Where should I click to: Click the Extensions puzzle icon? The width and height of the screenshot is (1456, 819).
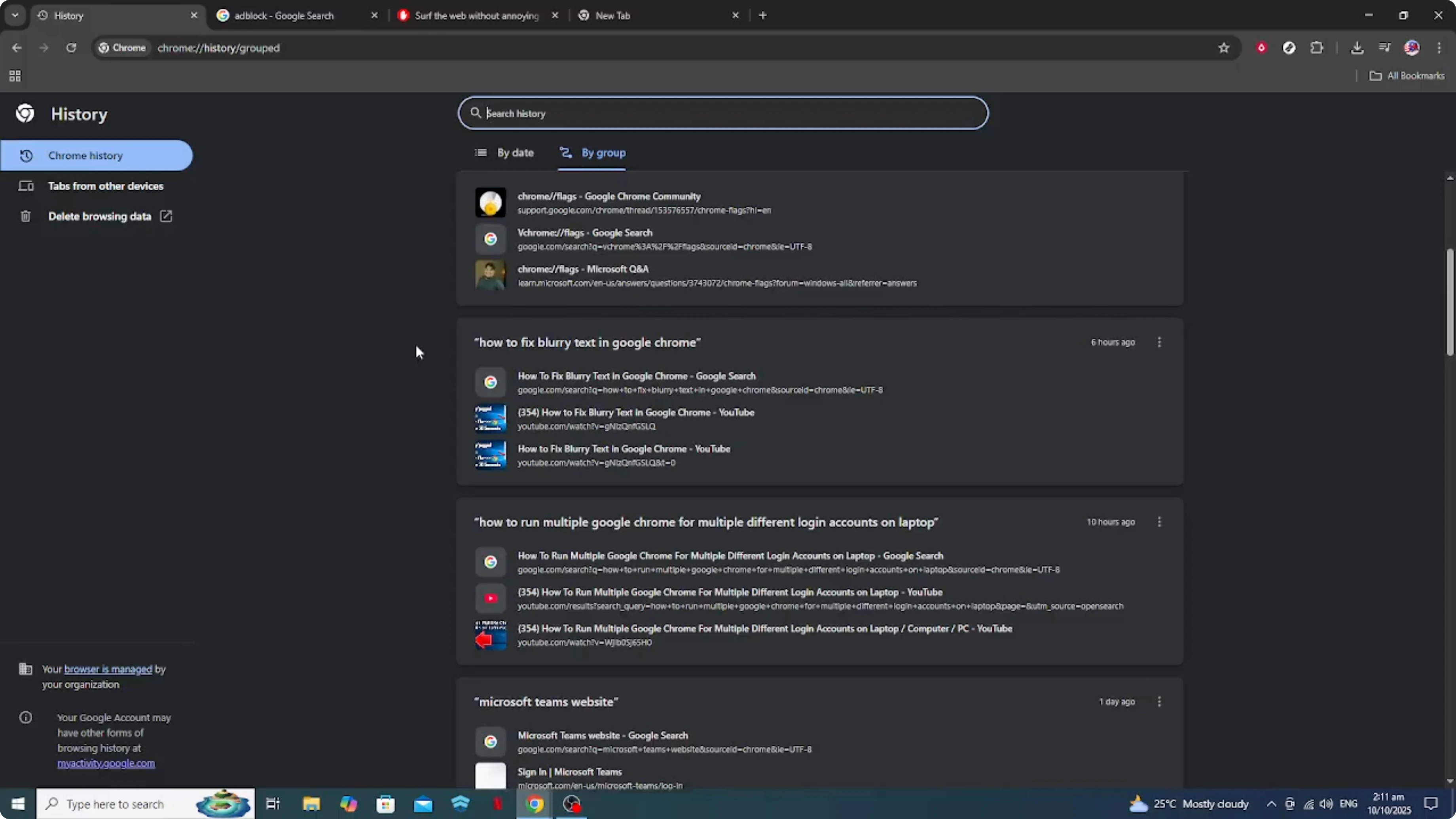[x=1317, y=47]
